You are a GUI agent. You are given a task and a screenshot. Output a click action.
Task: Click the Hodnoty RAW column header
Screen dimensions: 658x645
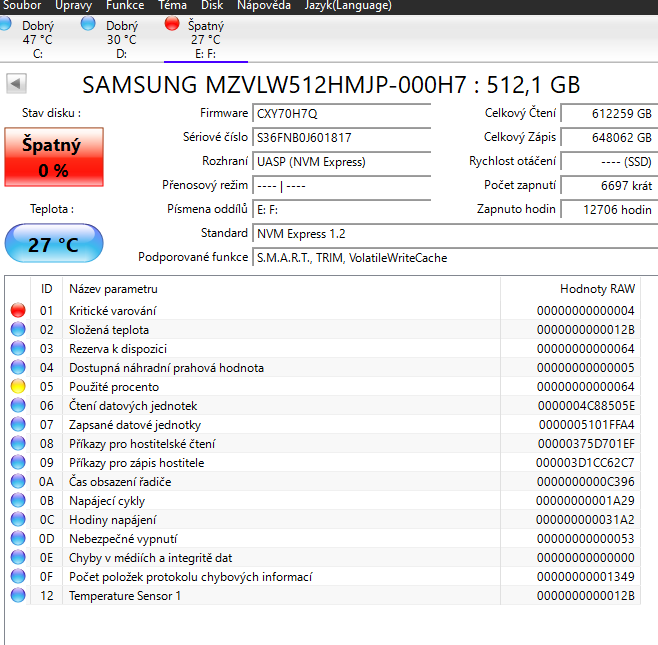pos(571,289)
